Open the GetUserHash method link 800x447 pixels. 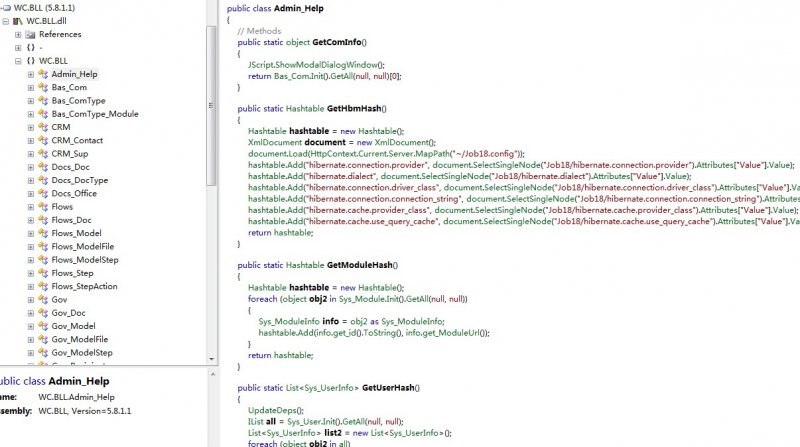coord(388,388)
